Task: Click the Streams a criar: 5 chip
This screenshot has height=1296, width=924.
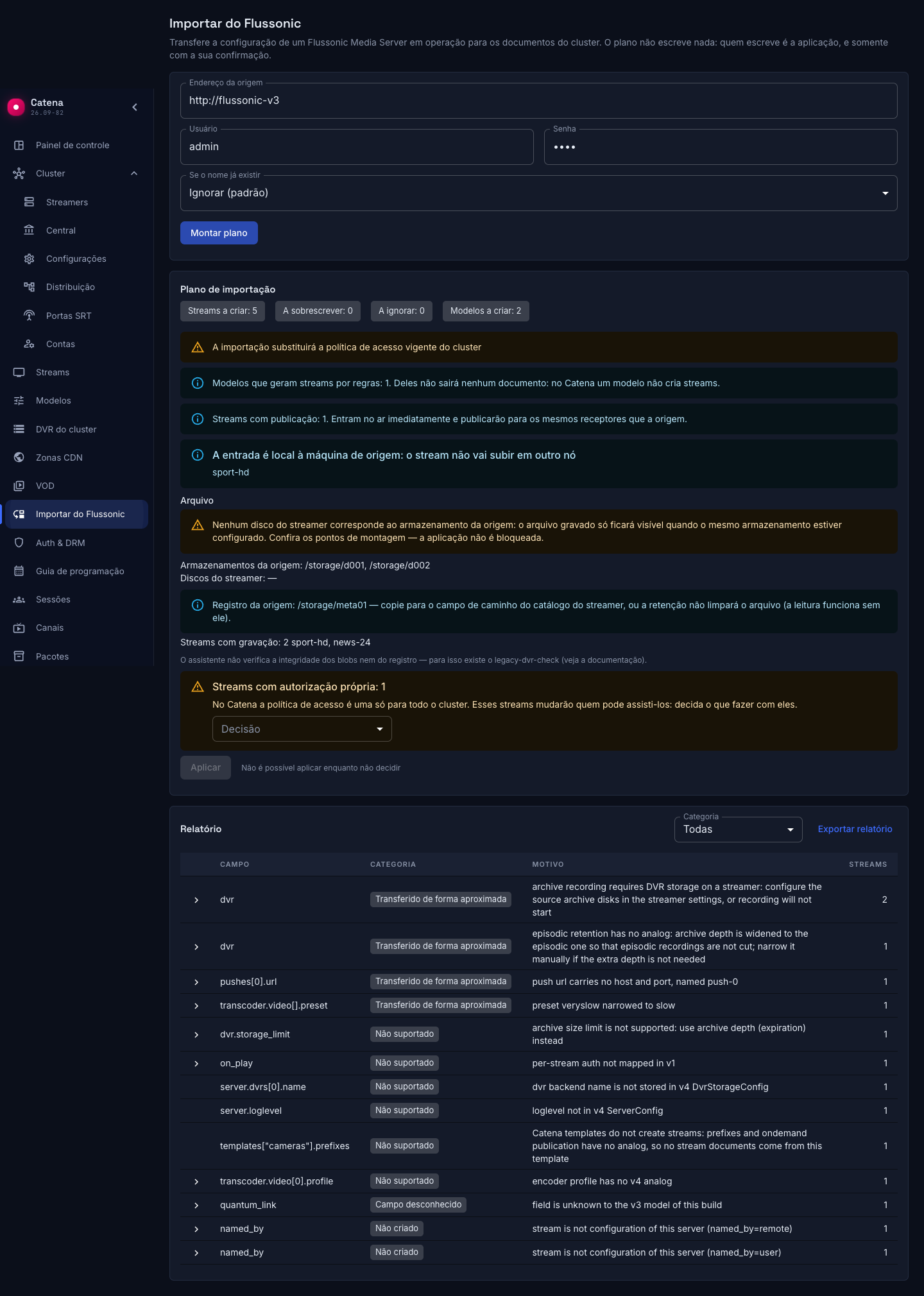Action: (223, 311)
